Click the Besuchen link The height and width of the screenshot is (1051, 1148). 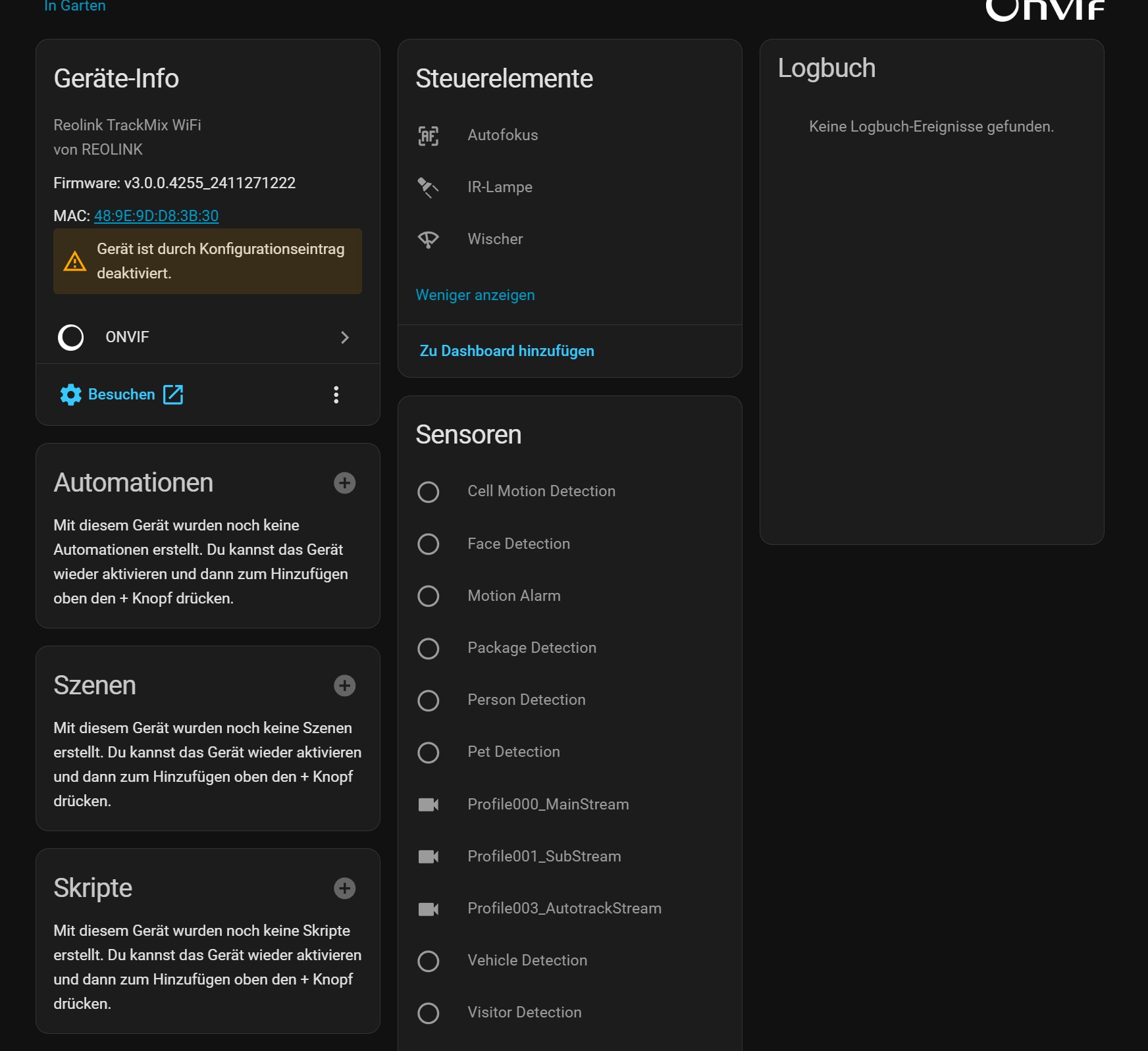(x=122, y=394)
